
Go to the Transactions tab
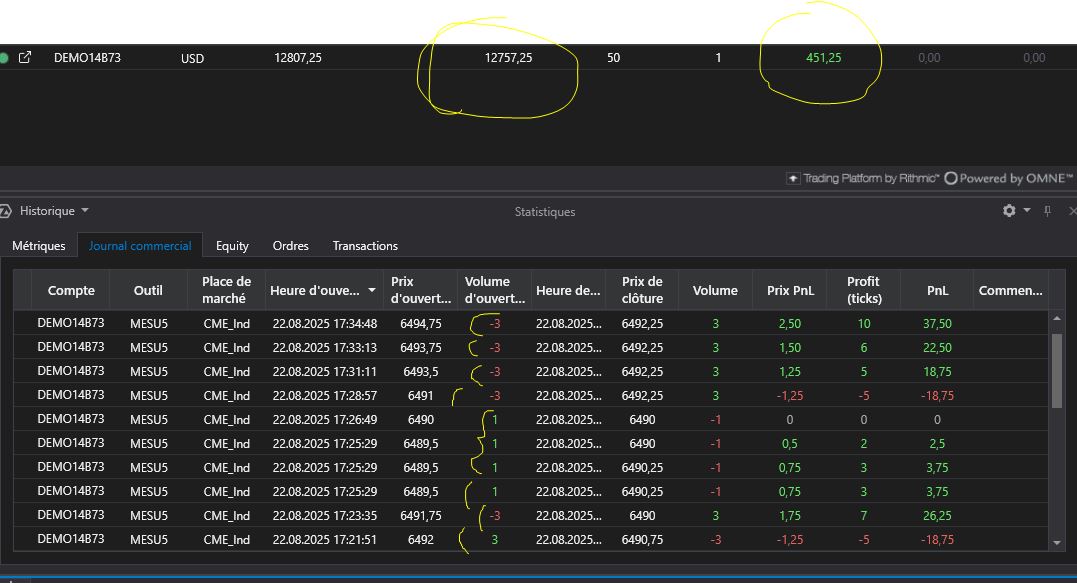point(365,246)
